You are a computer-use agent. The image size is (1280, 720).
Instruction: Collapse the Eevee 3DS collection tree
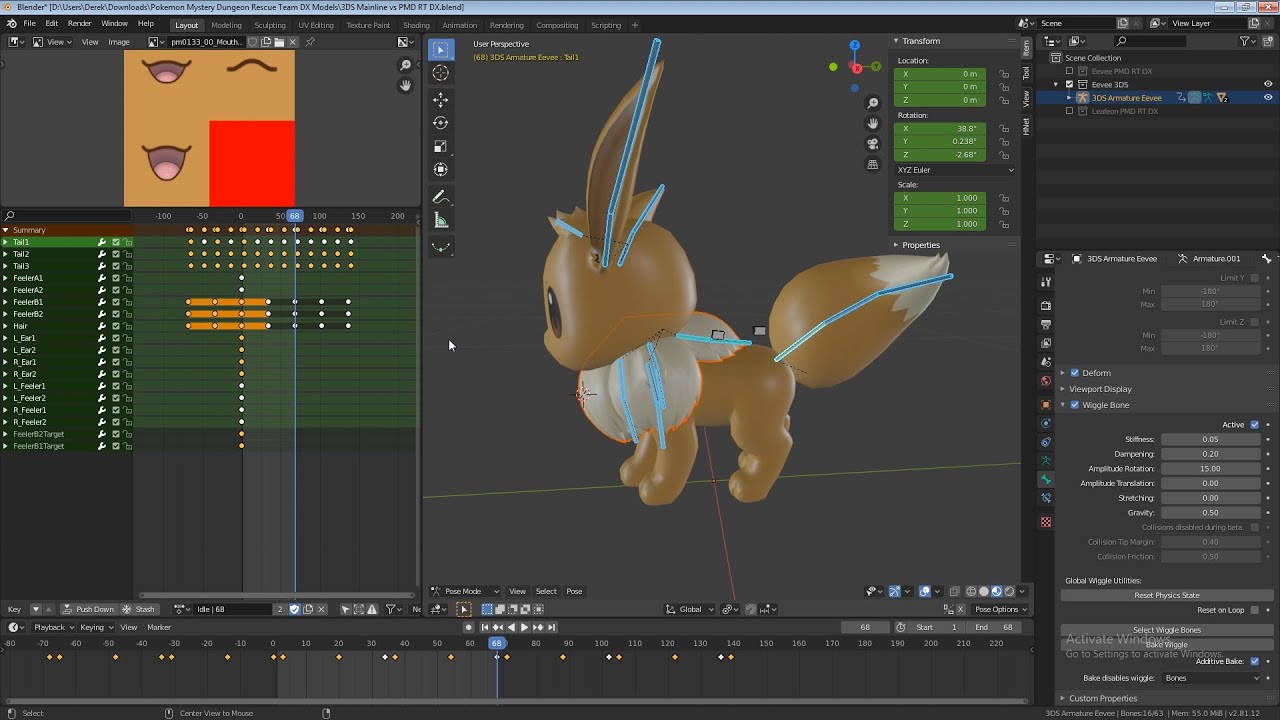(1057, 85)
